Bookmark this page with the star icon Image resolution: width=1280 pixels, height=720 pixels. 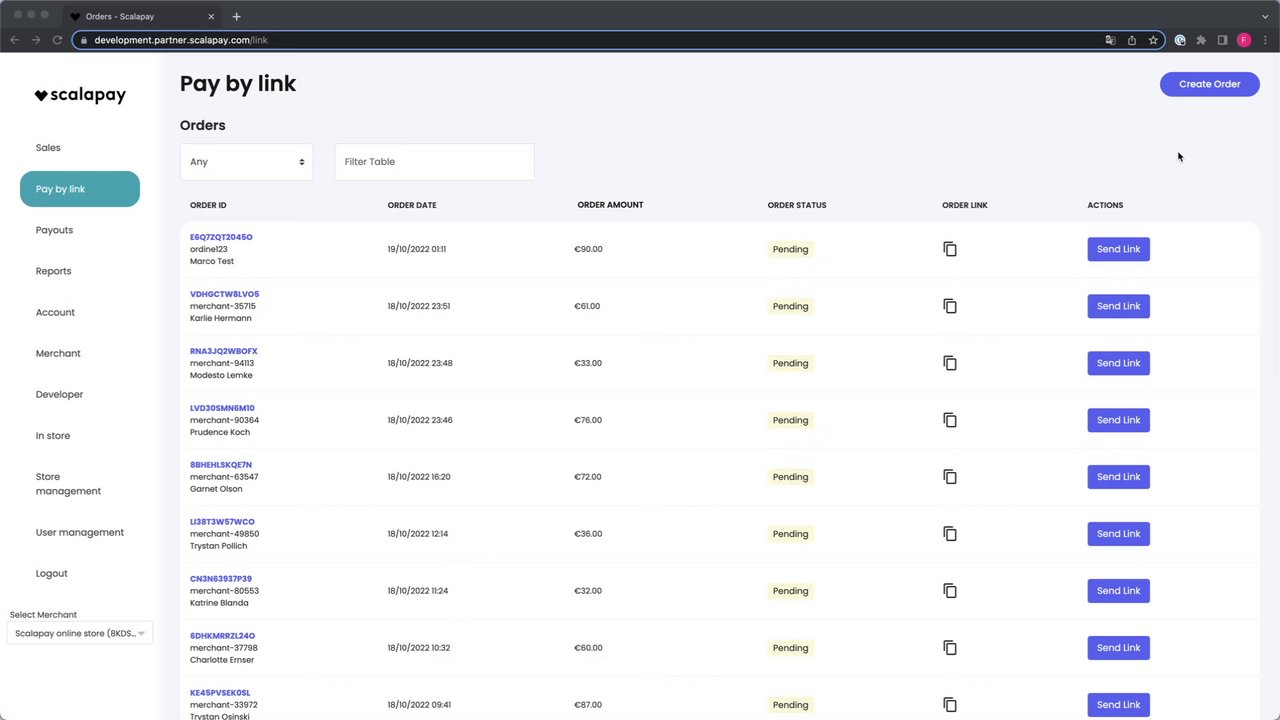tap(1153, 40)
